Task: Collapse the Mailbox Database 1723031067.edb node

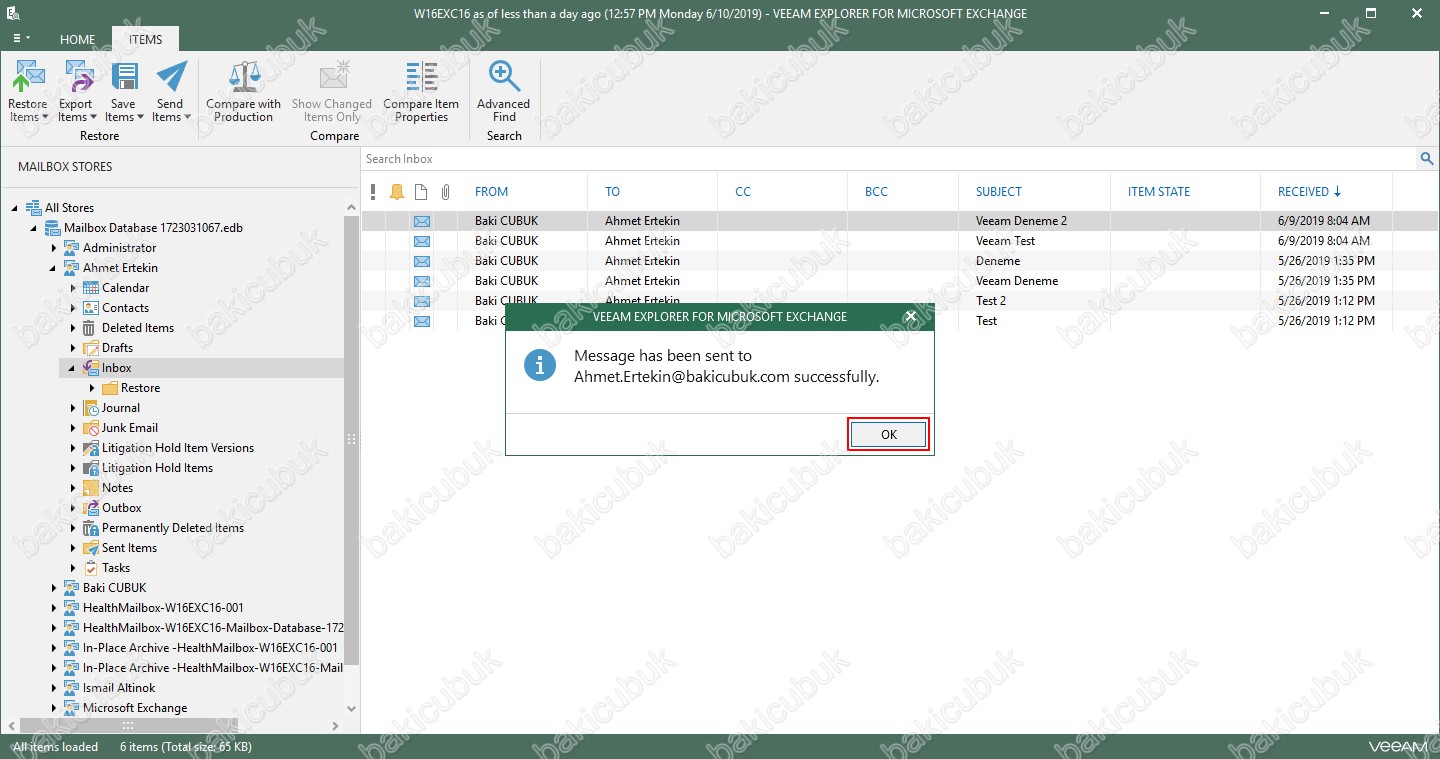Action: pyautogui.click(x=35, y=228)
